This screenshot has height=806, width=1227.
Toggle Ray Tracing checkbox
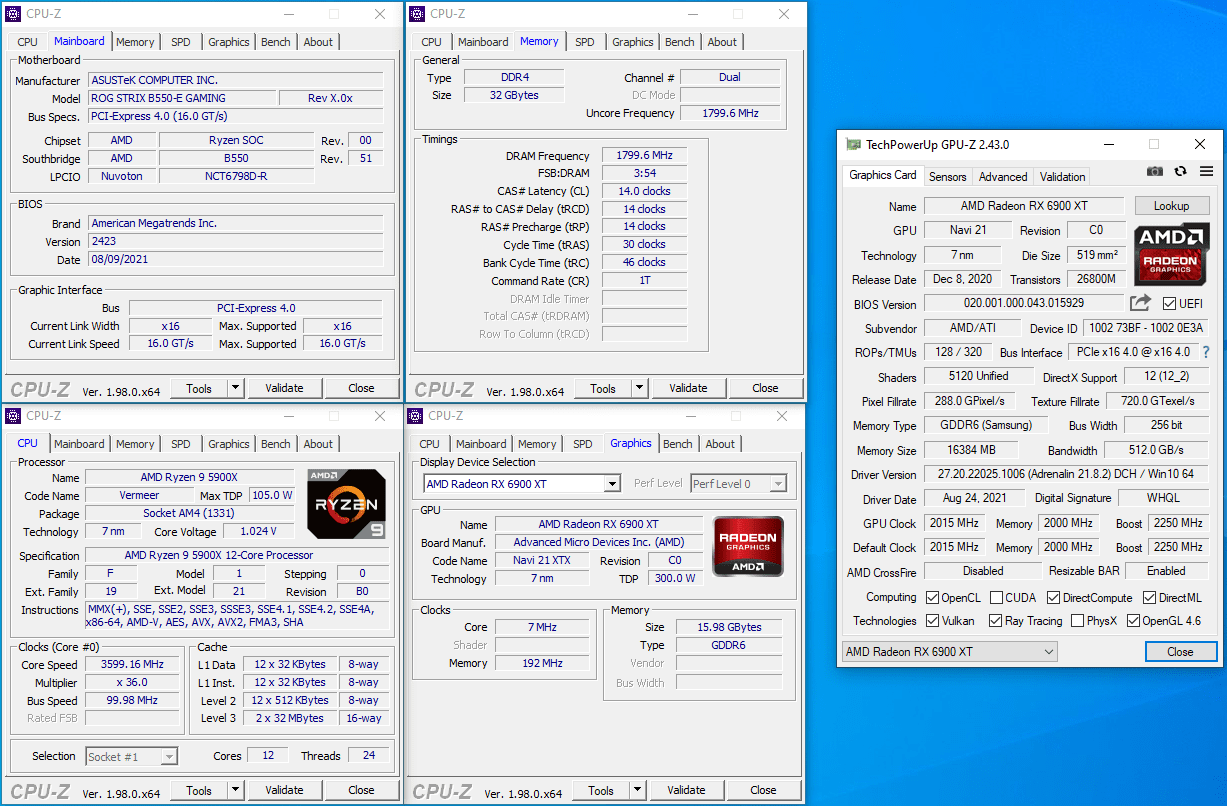pos(995,621)
